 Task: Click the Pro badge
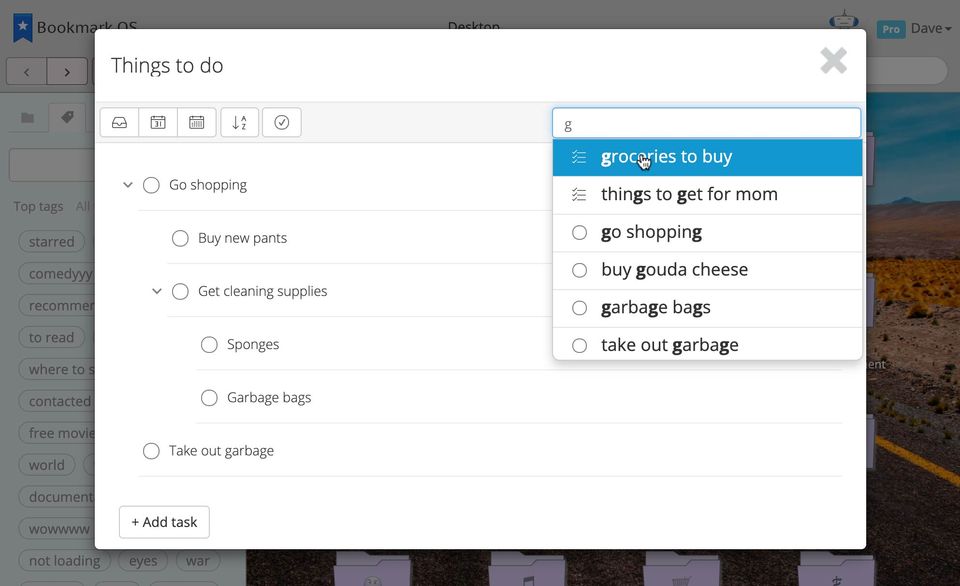pos(891,29)
